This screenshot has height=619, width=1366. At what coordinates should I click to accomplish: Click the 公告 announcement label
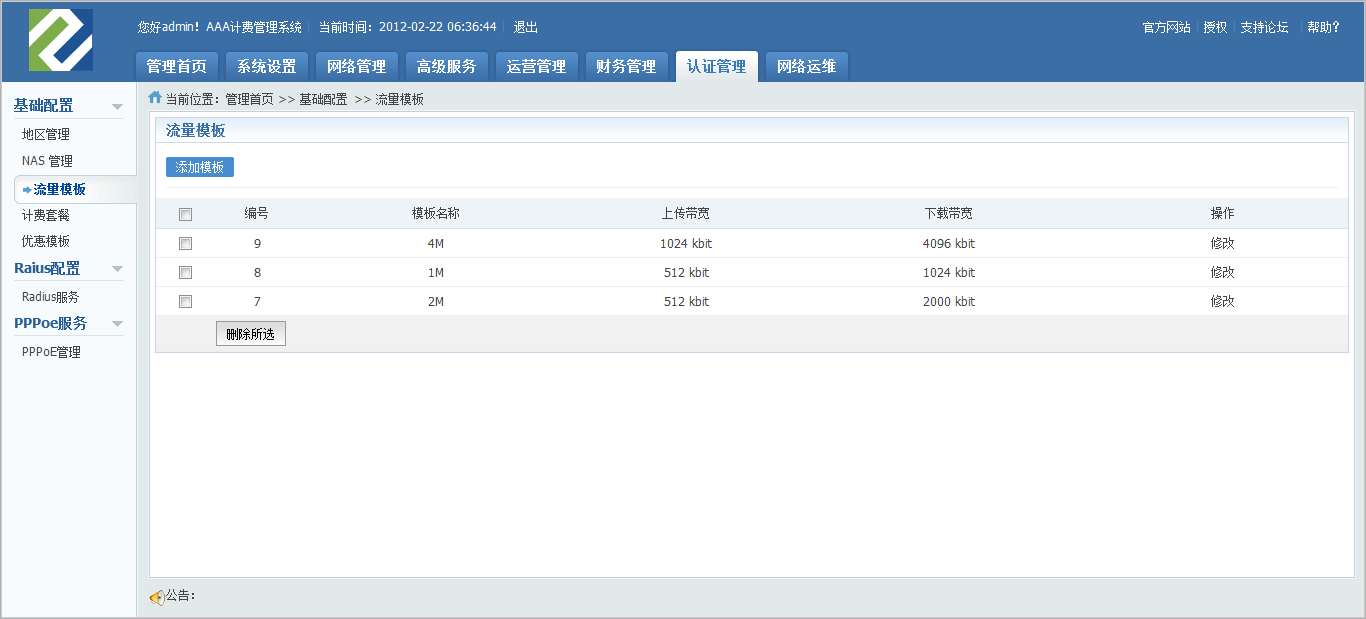tap(181, 595)
